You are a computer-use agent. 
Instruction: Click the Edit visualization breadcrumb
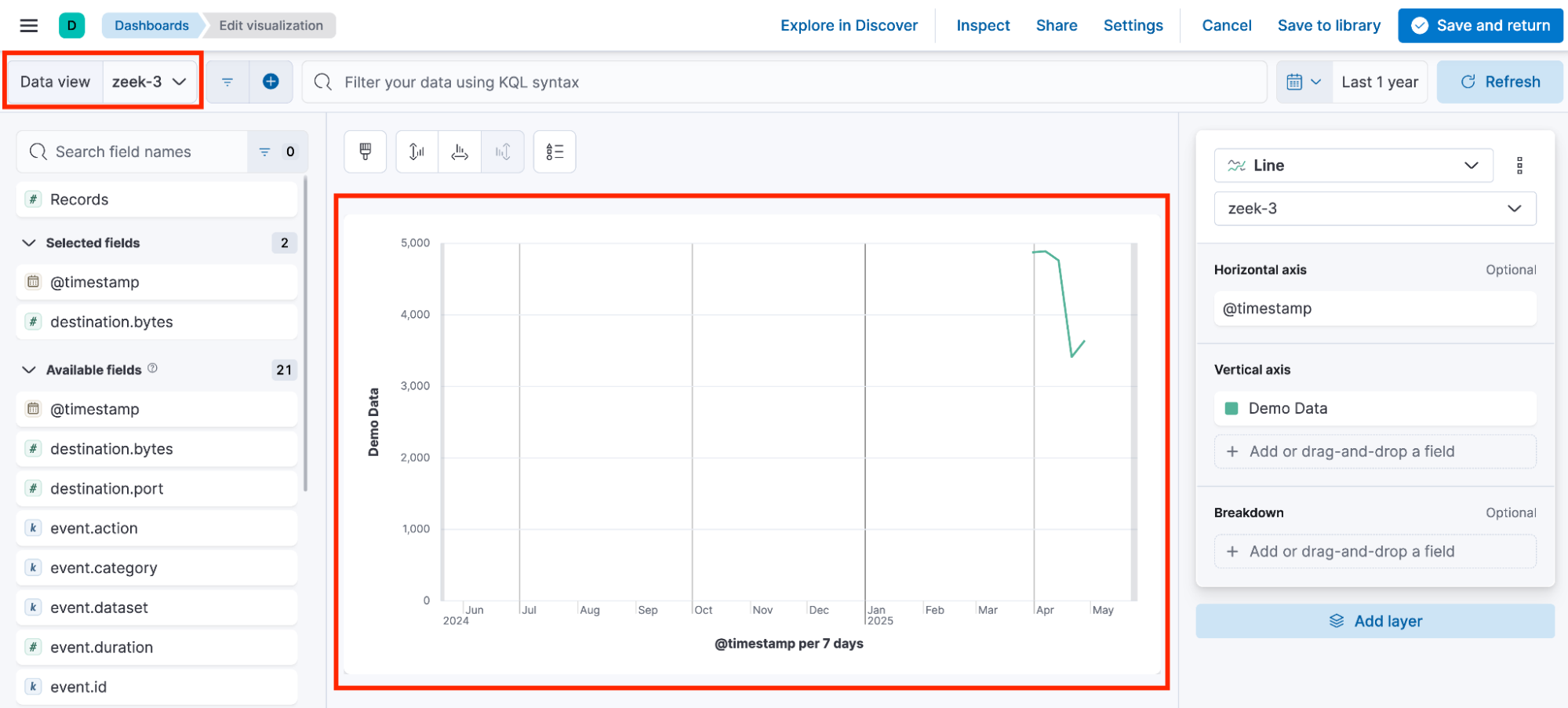[271, 26]
